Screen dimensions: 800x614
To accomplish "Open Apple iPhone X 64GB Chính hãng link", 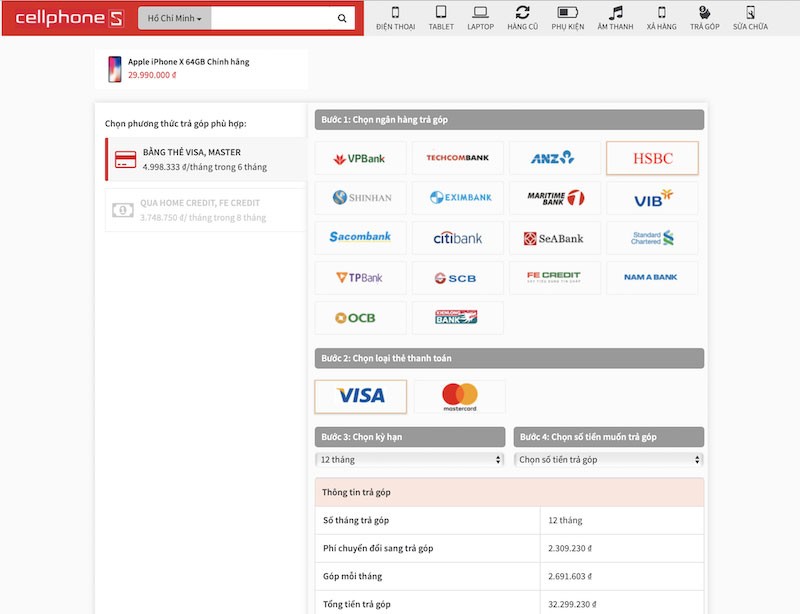I will [x=189, y=62].
